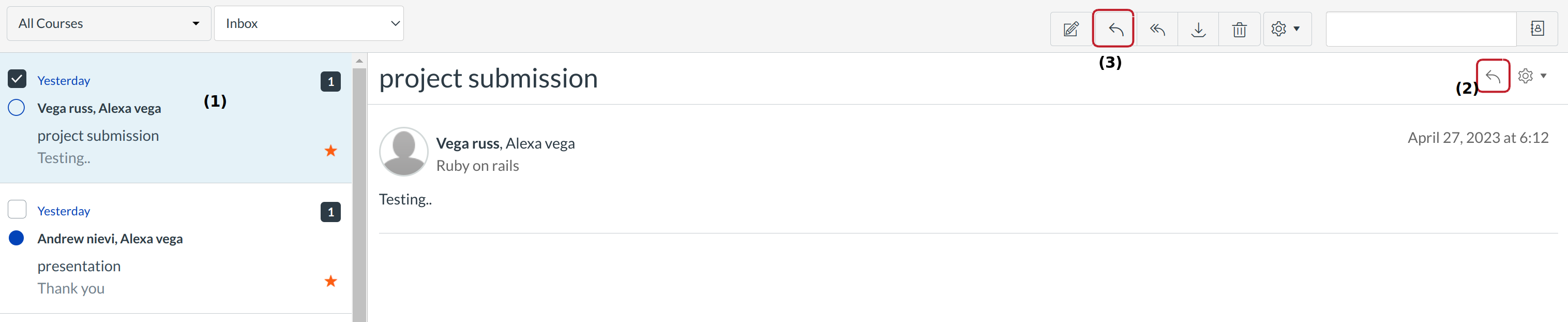This screenshot has height=322, width=1568.
Task: Open the message gear options dropdown
Action: [1531, 76]
